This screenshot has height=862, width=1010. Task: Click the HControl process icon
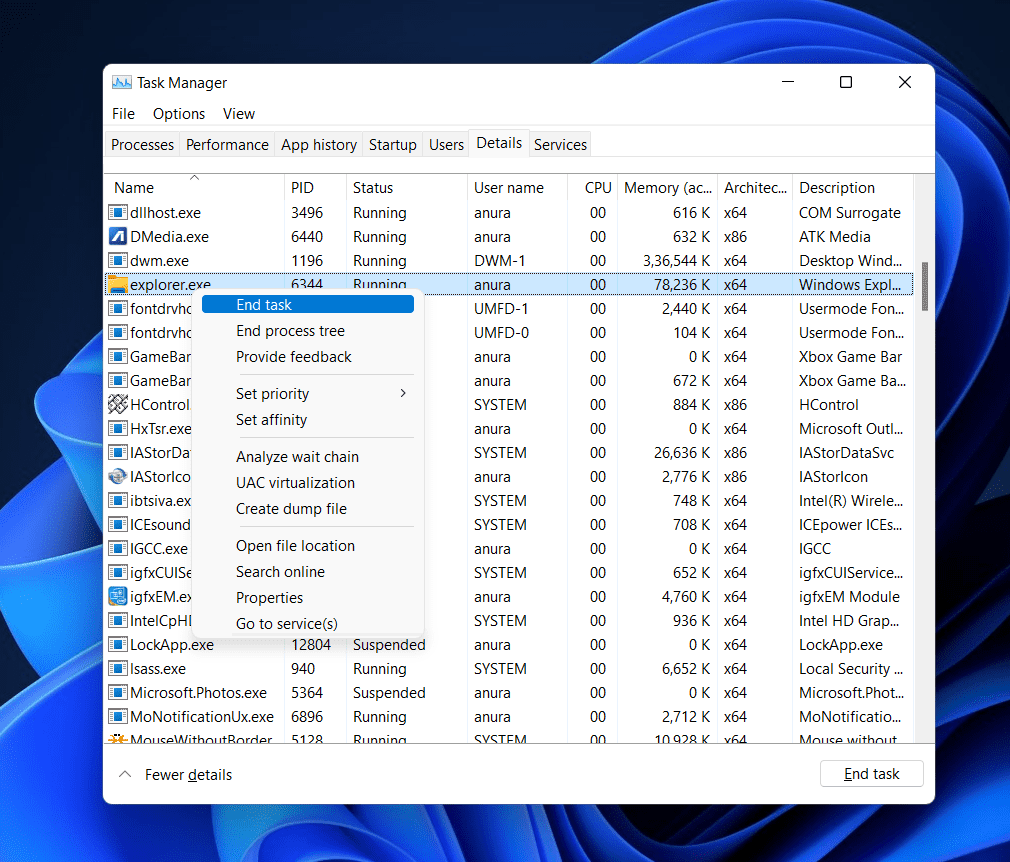[x=117, y=405]
